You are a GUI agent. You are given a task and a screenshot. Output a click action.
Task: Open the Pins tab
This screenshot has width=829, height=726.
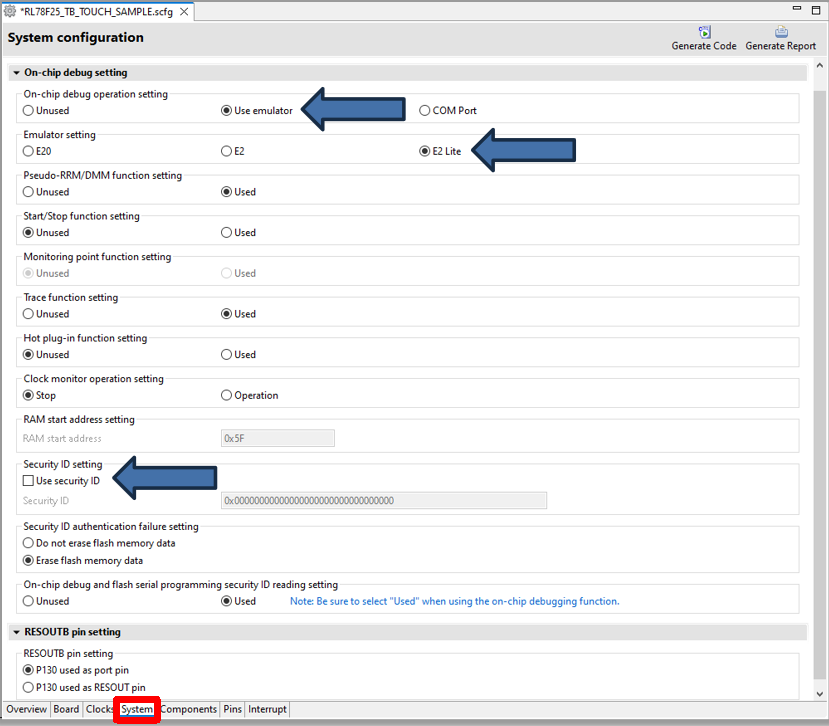pos(232,709)
